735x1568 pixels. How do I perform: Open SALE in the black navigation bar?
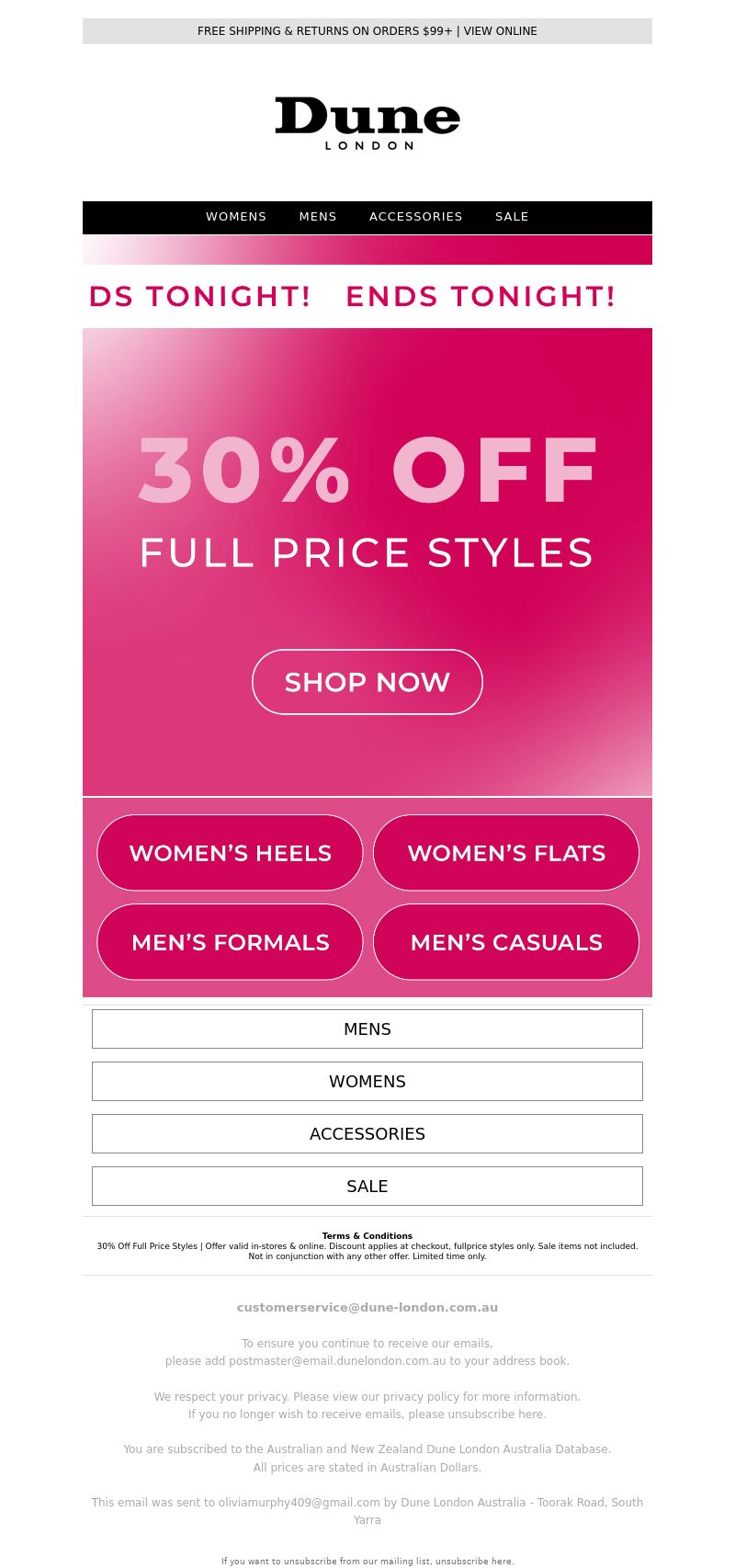pos(512,217)
